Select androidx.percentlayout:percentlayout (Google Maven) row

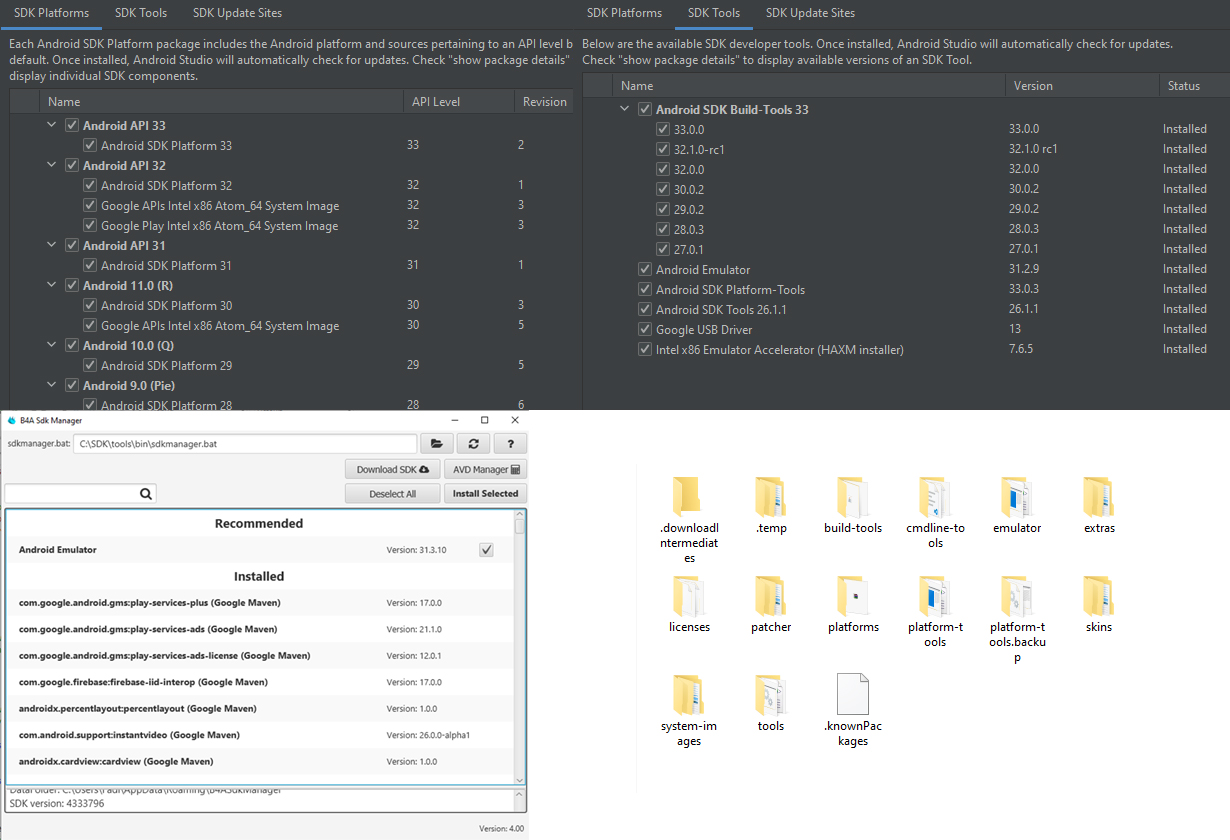[259, 708]
